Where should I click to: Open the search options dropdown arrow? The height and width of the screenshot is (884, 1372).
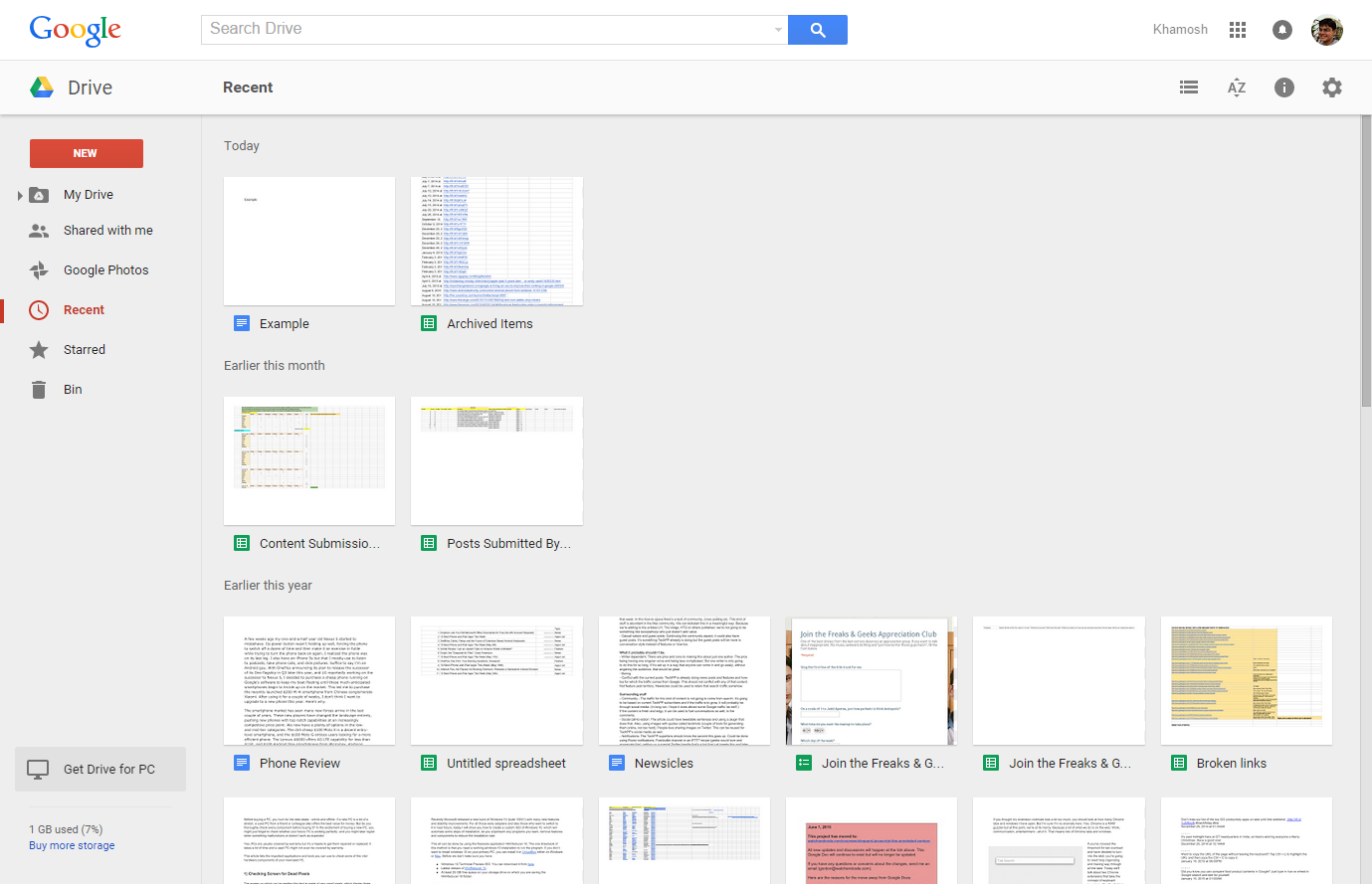(x=778, y=30)
